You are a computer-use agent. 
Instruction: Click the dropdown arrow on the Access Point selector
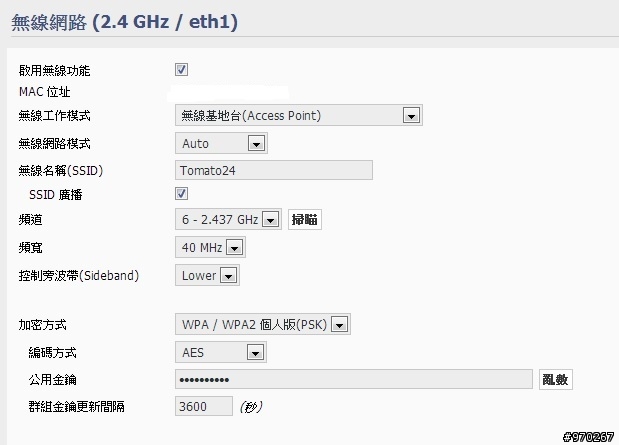[411, 116]
